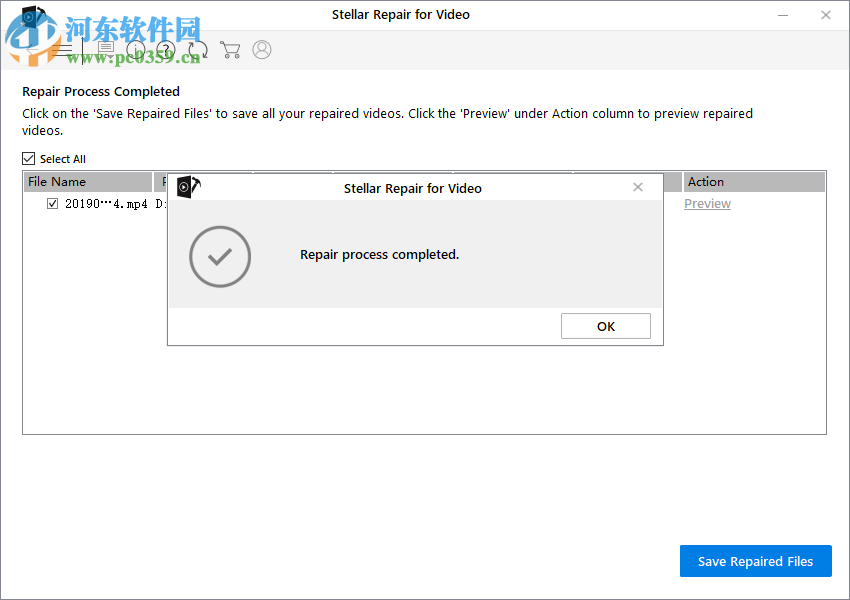Toggle the checkbox next to the mp4 file
This screenshot has width=850, height=600.
[52, 203]
